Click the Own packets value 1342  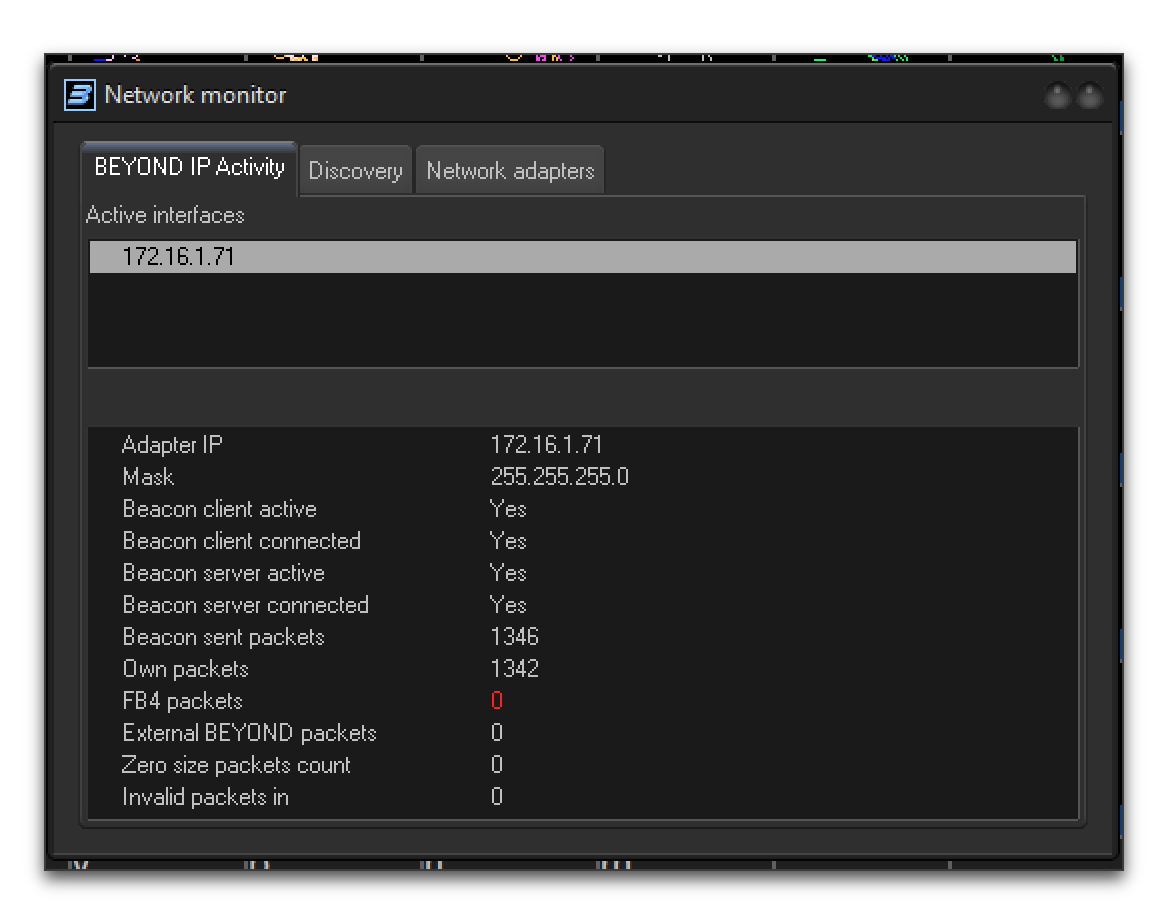[515, 669]
